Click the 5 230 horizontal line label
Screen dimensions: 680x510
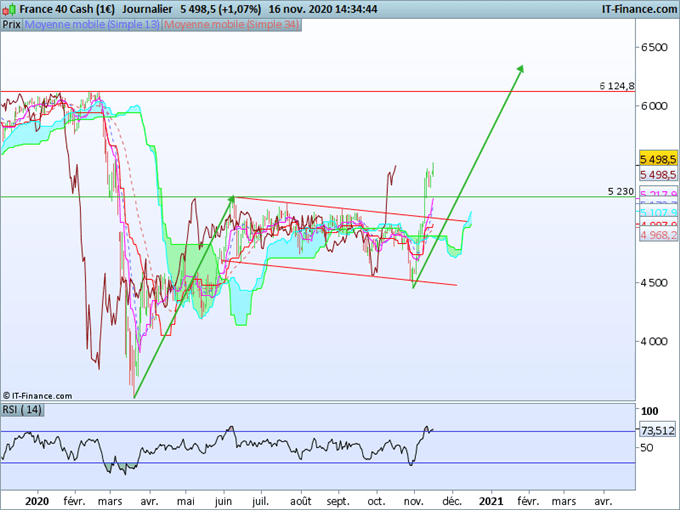click(x=621, y=191)
